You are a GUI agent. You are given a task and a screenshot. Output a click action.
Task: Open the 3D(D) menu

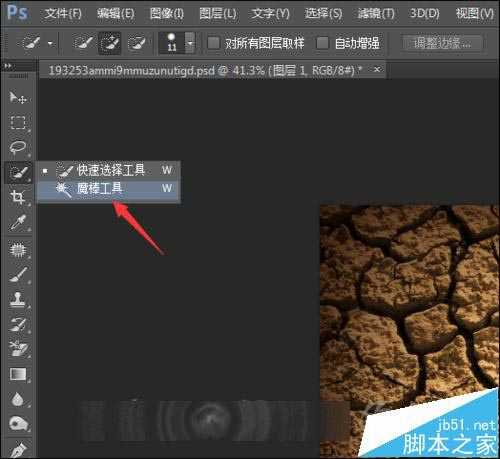click(425, 13)
